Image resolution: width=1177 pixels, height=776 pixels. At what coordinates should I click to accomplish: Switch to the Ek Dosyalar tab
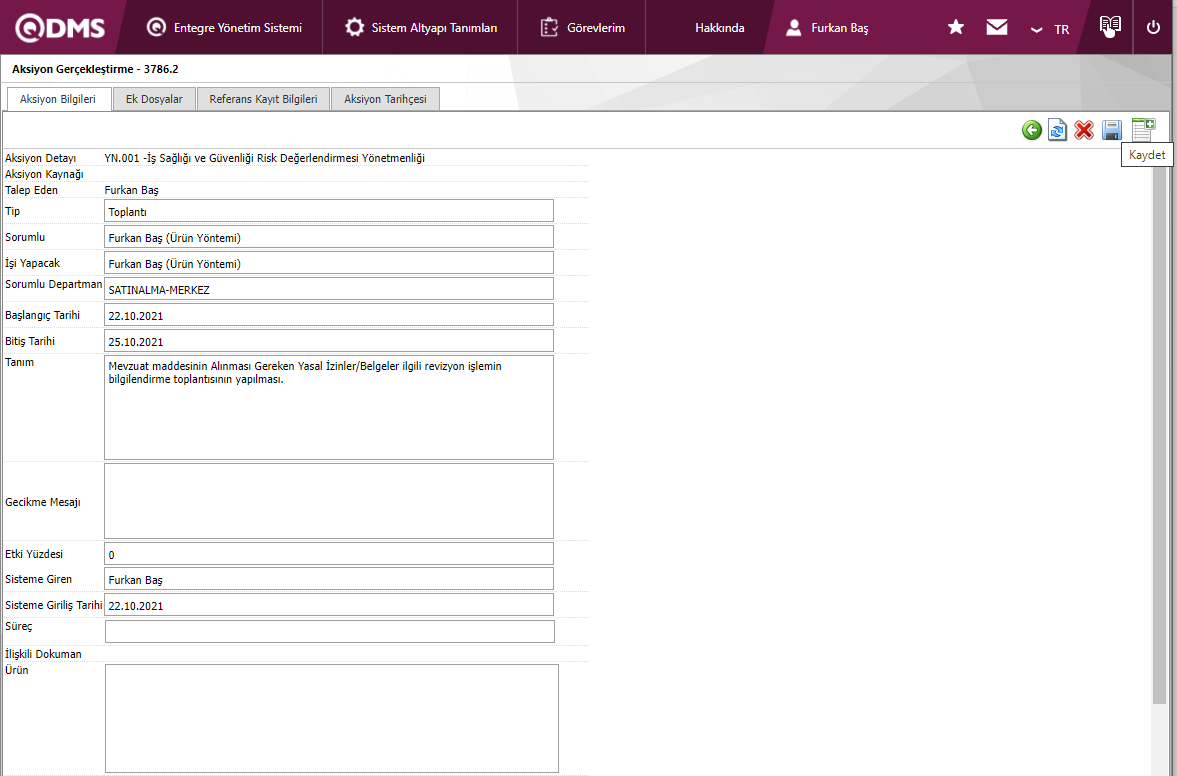tap(154, 99)
